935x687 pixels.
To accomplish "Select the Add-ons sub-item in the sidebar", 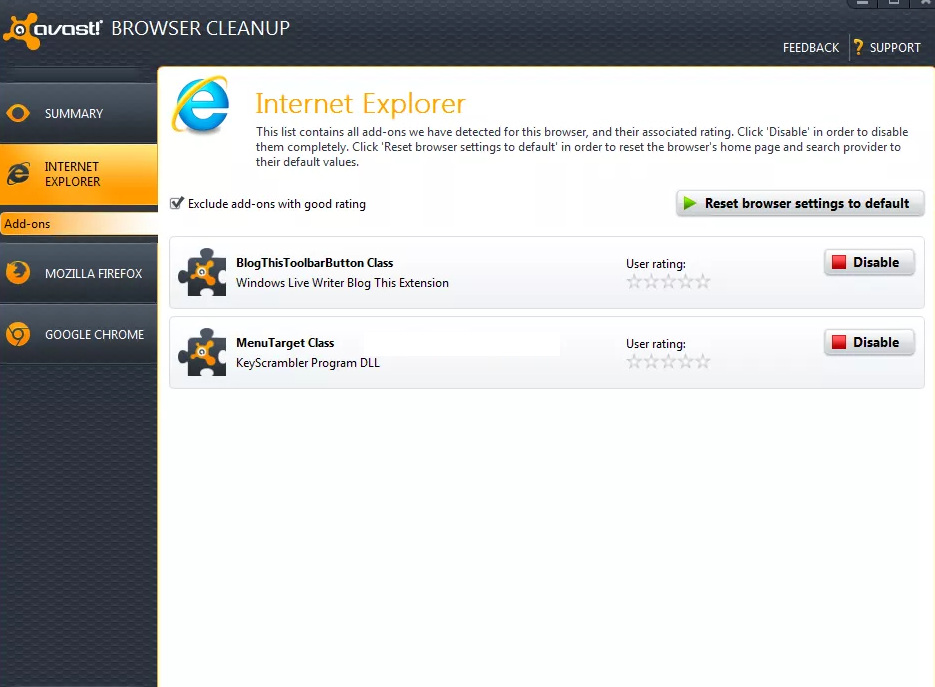I will point(28,224).
